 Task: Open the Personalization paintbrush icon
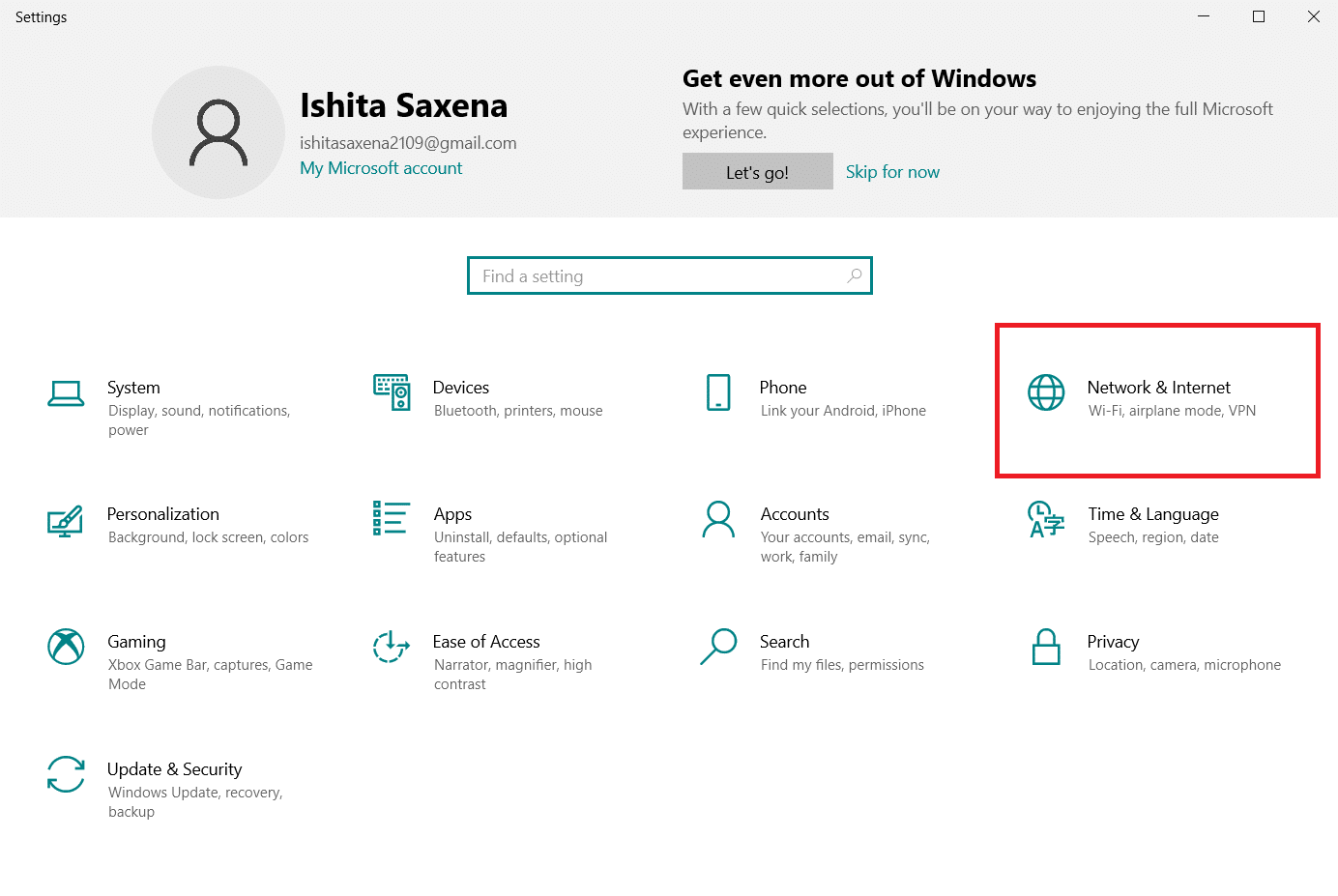[66, 522]
